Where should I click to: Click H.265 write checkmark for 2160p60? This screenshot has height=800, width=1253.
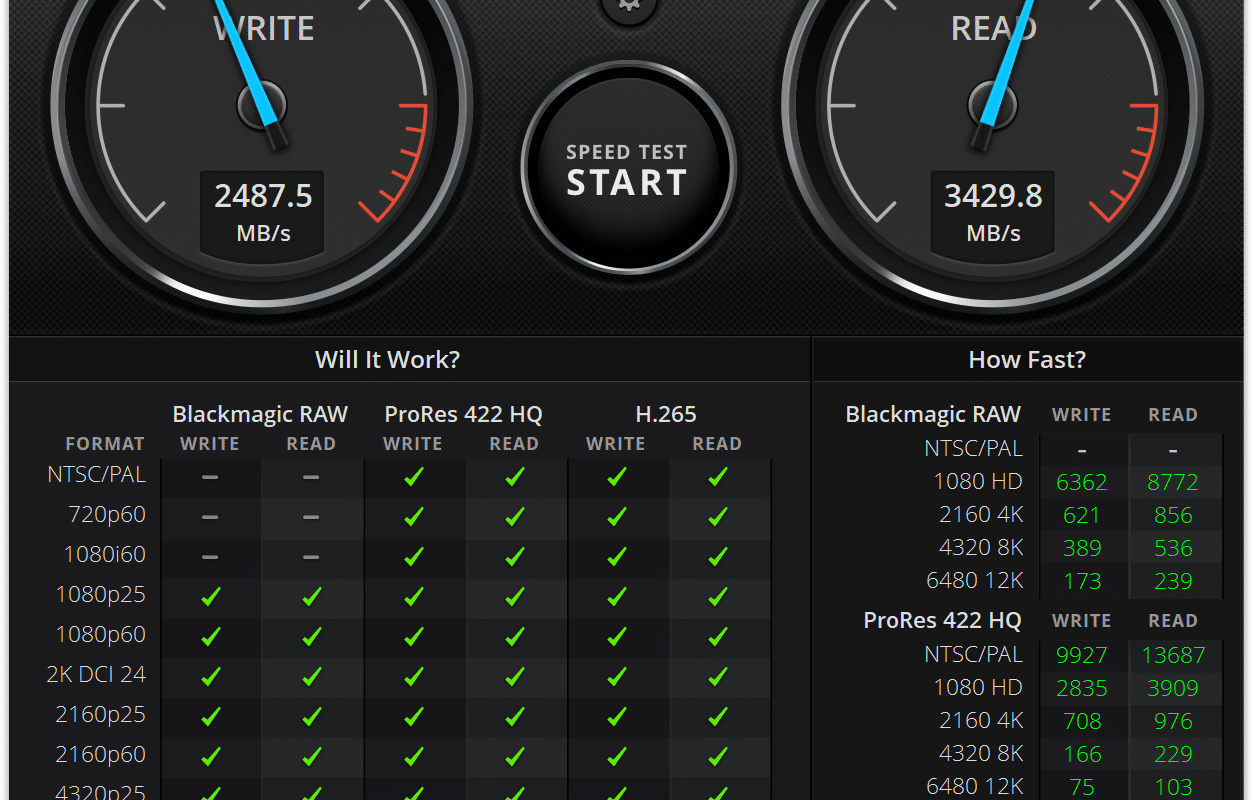tap(616, 757)
